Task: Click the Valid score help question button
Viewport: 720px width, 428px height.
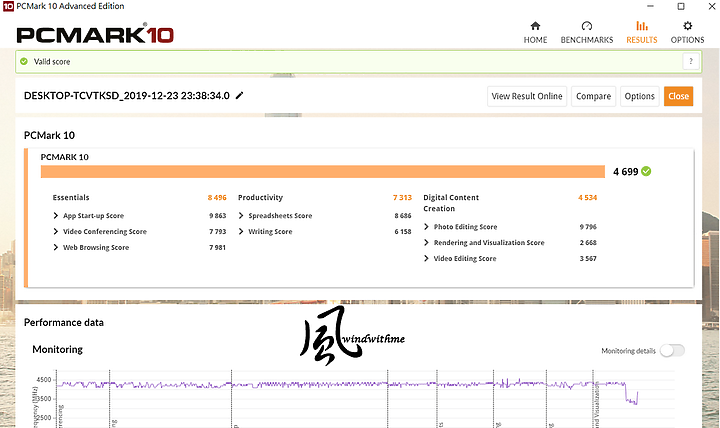Action: pyautogui.click(x=691, y=61)
